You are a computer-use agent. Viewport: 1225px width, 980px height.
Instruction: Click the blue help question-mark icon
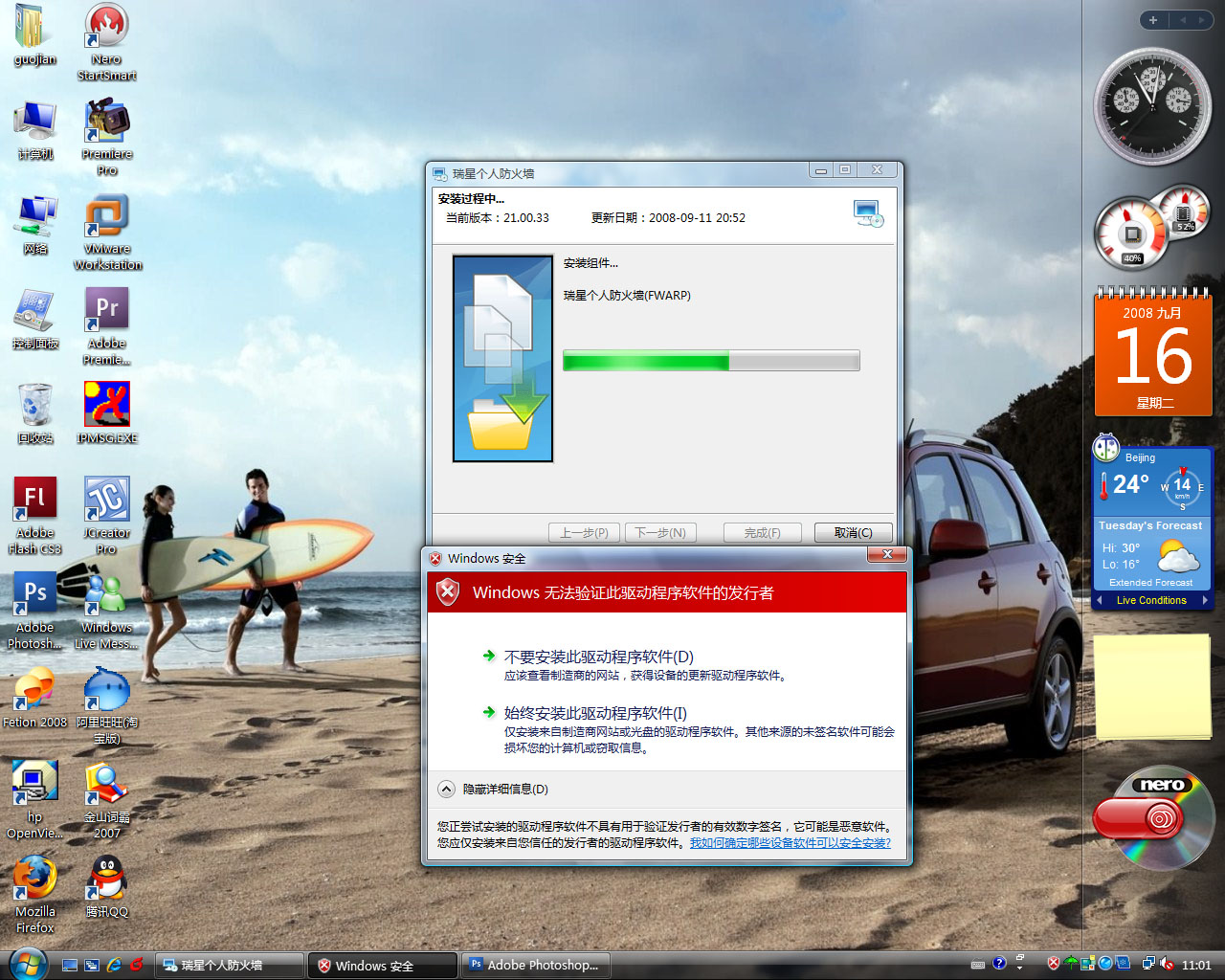pos(1000,963)
